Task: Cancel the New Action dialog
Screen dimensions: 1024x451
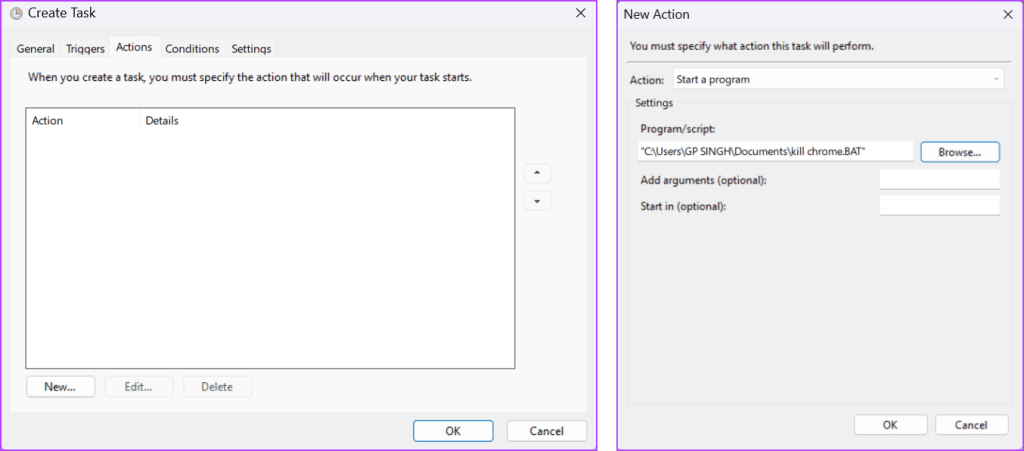Action: (971, 425)
